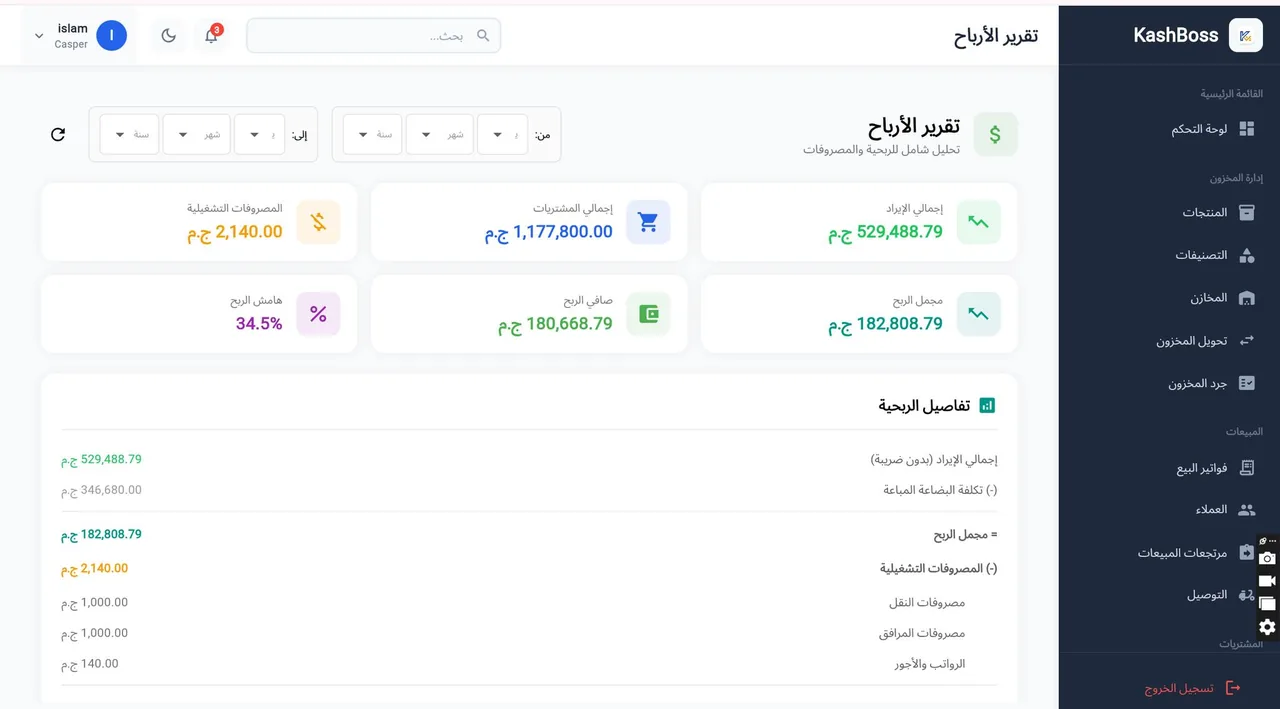This screenshot has height=709, width=1280.
Task: Click the 140.00 salaries amount
Action: pyautogui.click(x=90, y=663)
